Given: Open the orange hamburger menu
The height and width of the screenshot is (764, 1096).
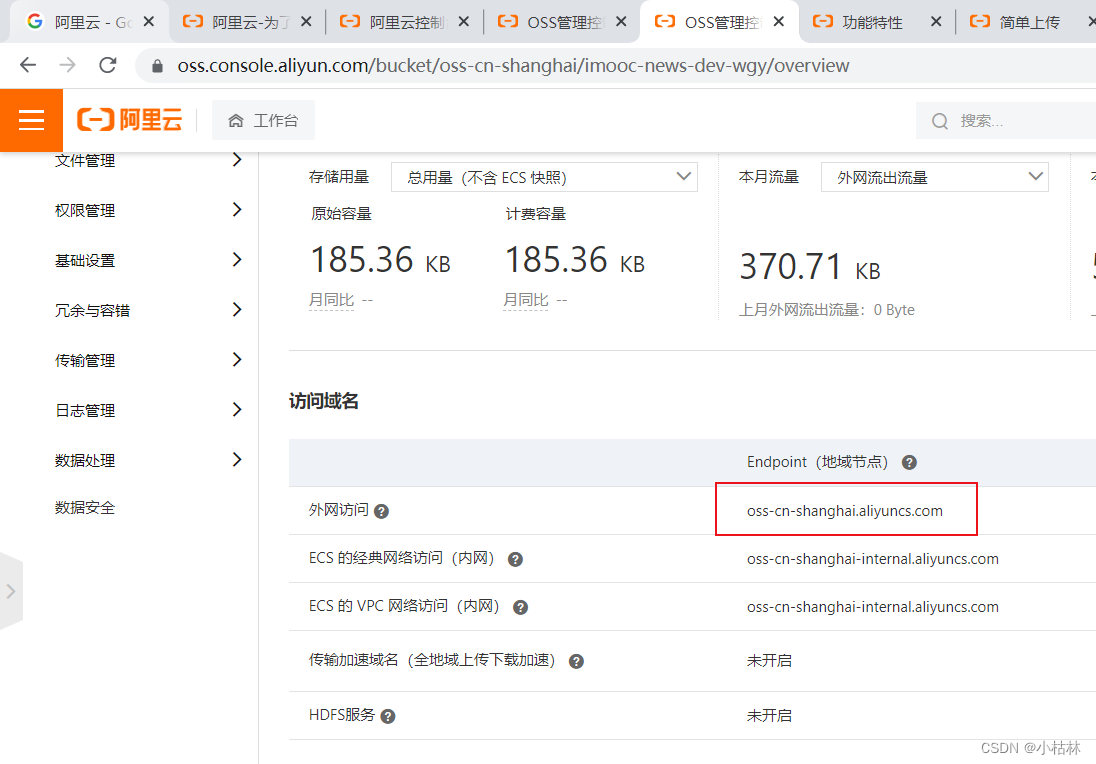Looking at the screenshot, I should [x=31, y=120].
